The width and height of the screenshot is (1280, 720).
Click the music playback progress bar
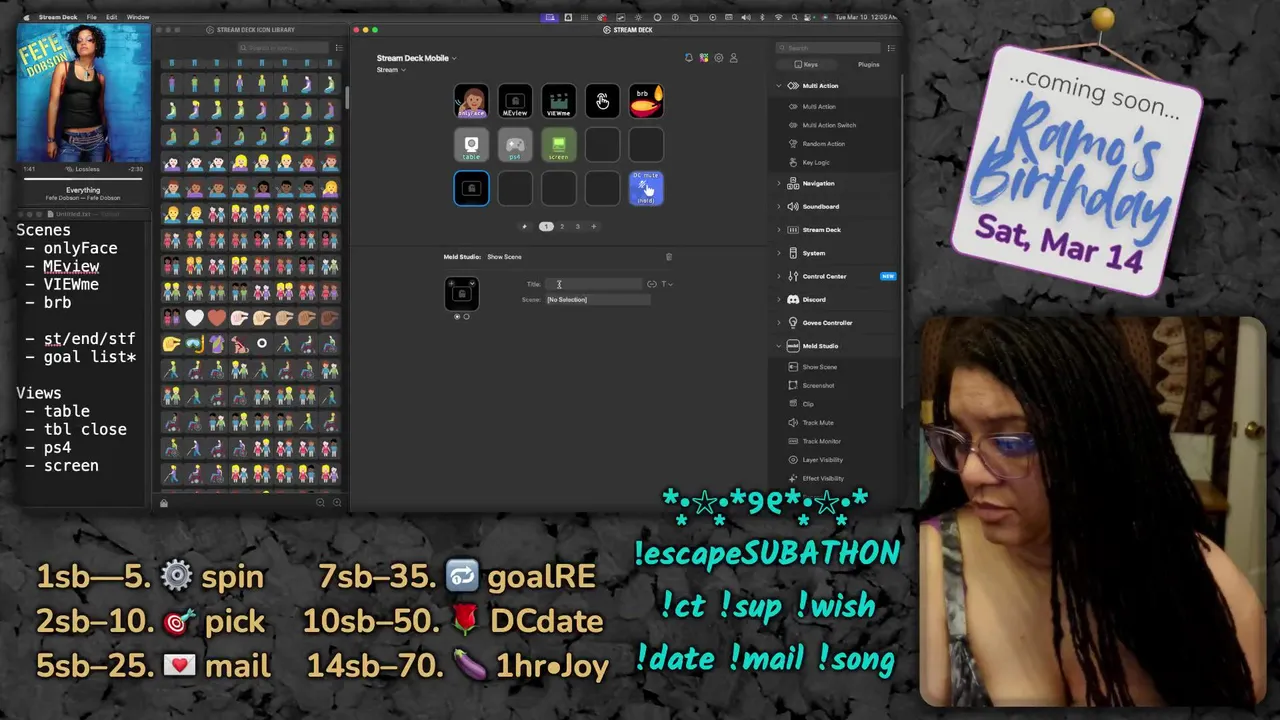click(x=83, y=179)
